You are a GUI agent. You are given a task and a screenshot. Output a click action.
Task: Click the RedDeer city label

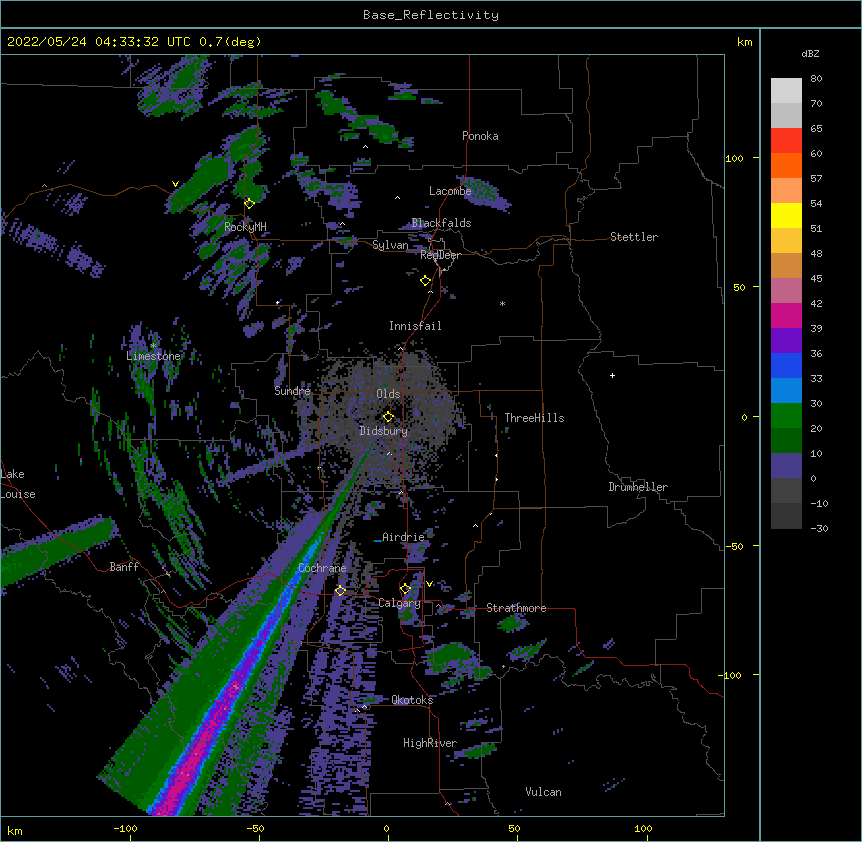[440, 255]
